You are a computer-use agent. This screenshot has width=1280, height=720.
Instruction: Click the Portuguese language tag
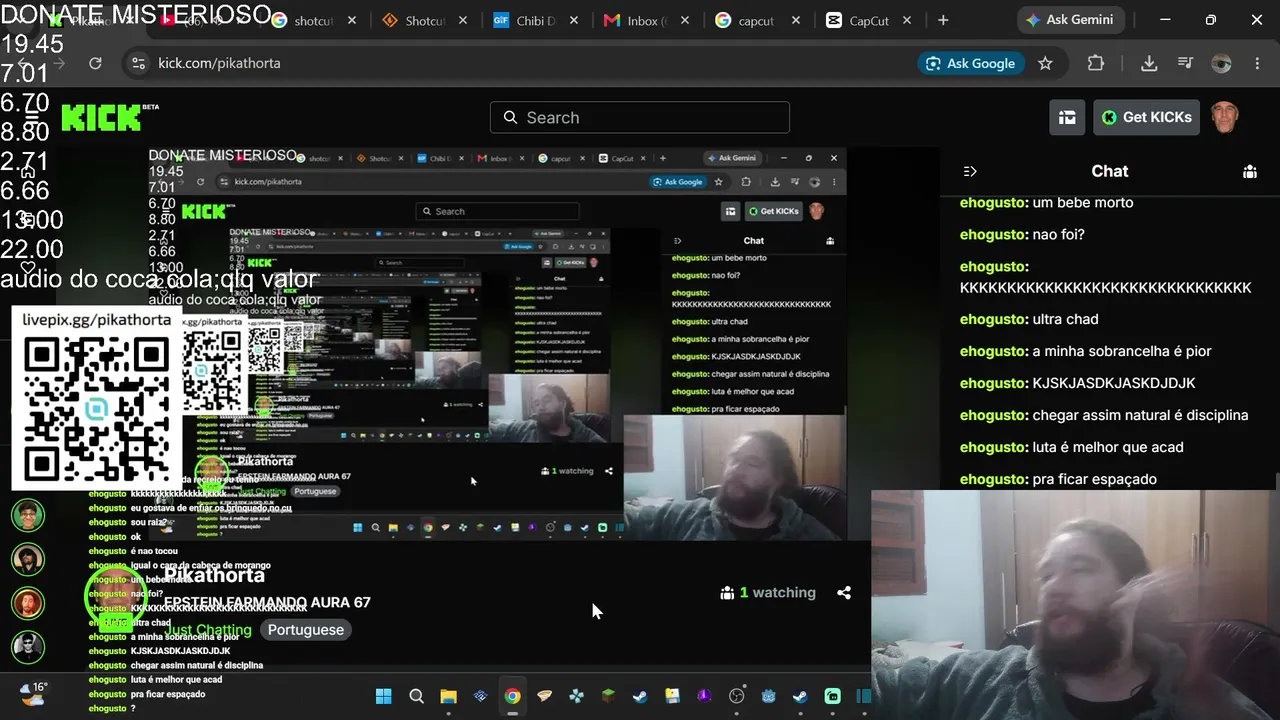click(306, 629)
